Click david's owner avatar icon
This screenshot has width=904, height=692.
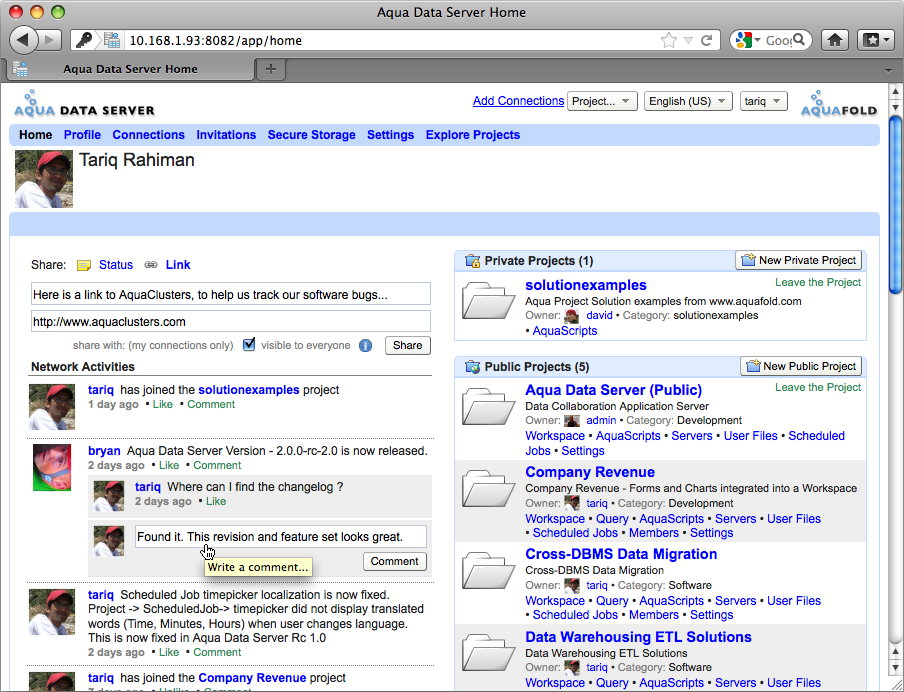click(x=572, y=316)
